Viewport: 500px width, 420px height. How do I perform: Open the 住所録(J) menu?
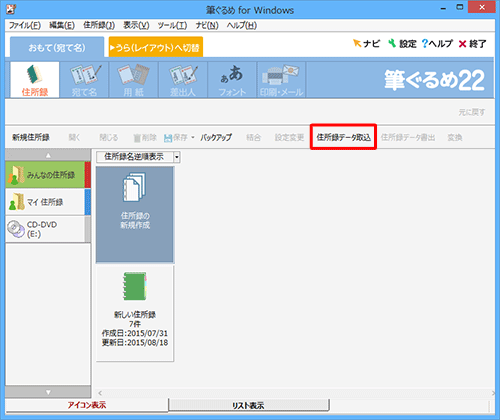click(x=99, y=25)
